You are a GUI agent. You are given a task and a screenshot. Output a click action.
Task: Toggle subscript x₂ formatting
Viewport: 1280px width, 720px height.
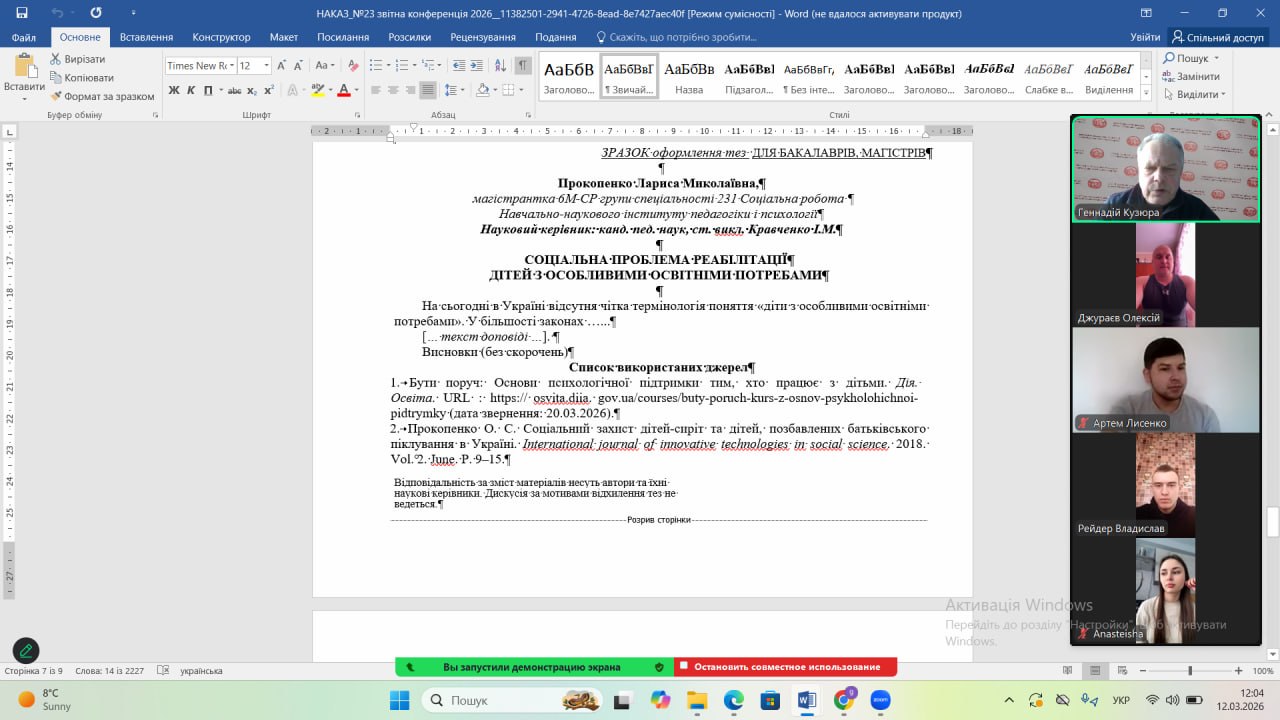coord(252,90)
